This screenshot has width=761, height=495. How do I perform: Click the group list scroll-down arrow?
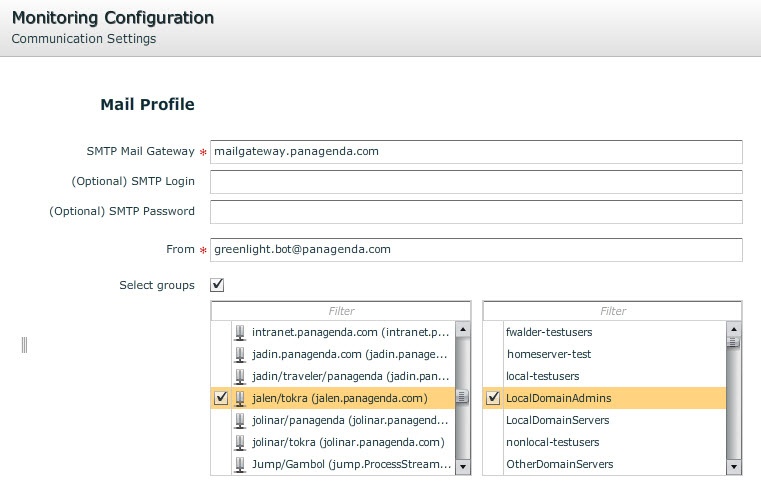coord(733,466)
